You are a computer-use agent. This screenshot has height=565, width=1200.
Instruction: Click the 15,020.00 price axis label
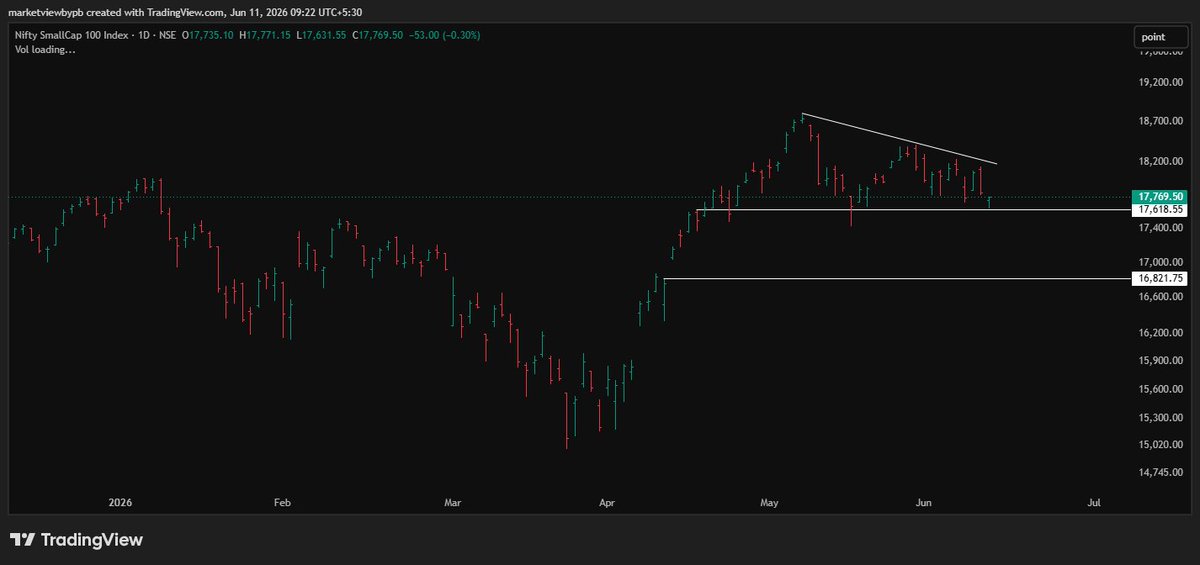[1160, 444]
